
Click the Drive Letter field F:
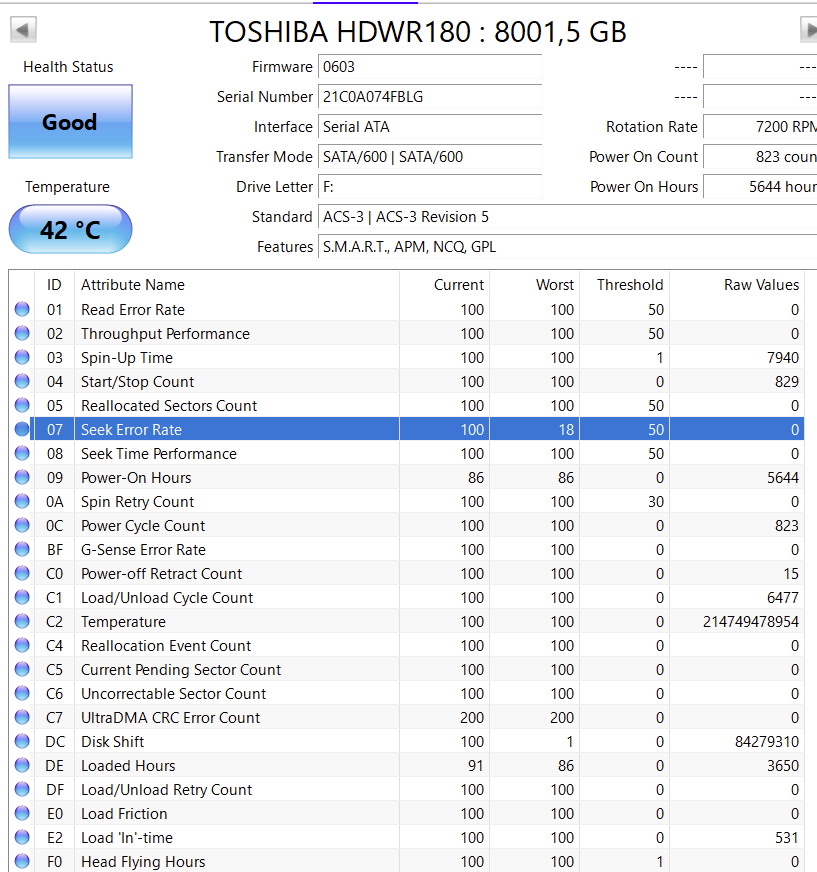click(x=430, y=187)
